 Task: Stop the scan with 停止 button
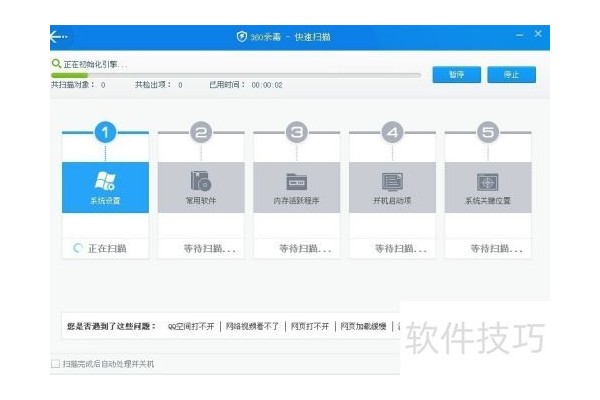pos(511,75)
